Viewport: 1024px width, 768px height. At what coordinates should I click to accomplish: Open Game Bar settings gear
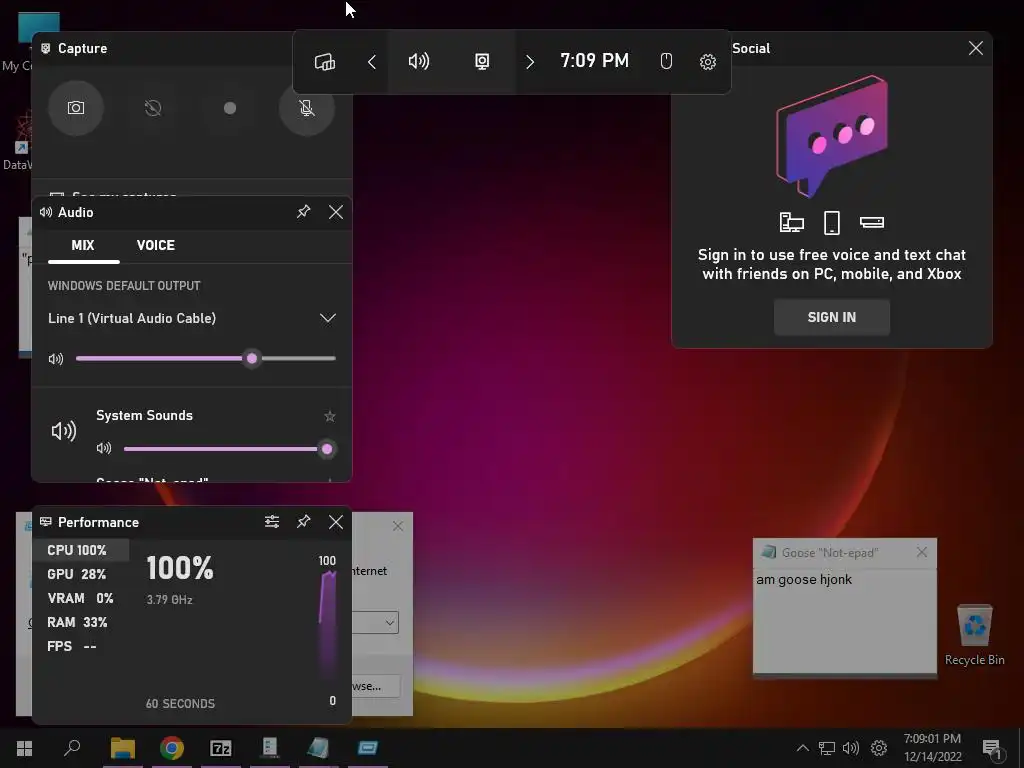click(x=707, y=62)
